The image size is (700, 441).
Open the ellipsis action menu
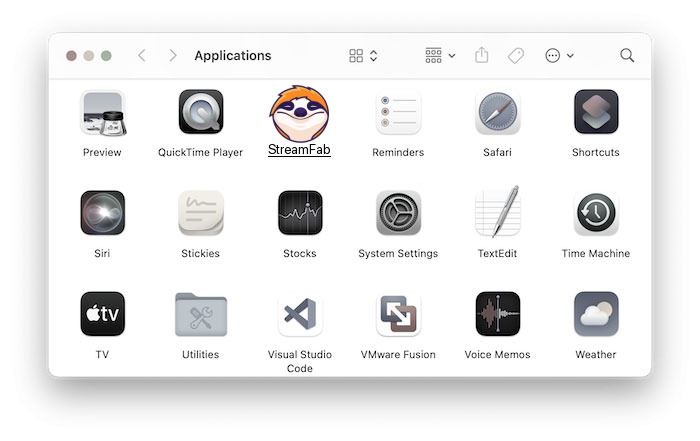[559, 56]
